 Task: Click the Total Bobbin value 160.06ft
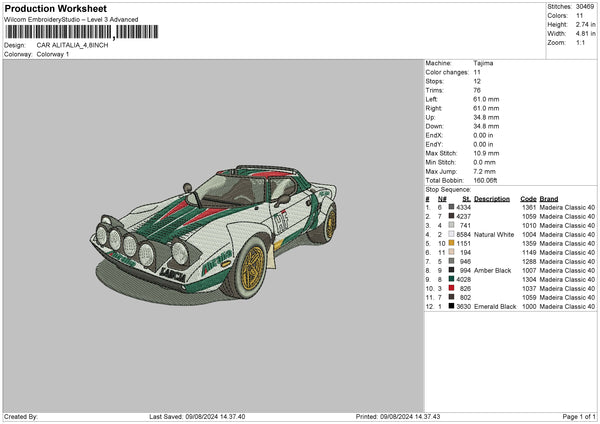click(486, 181)
